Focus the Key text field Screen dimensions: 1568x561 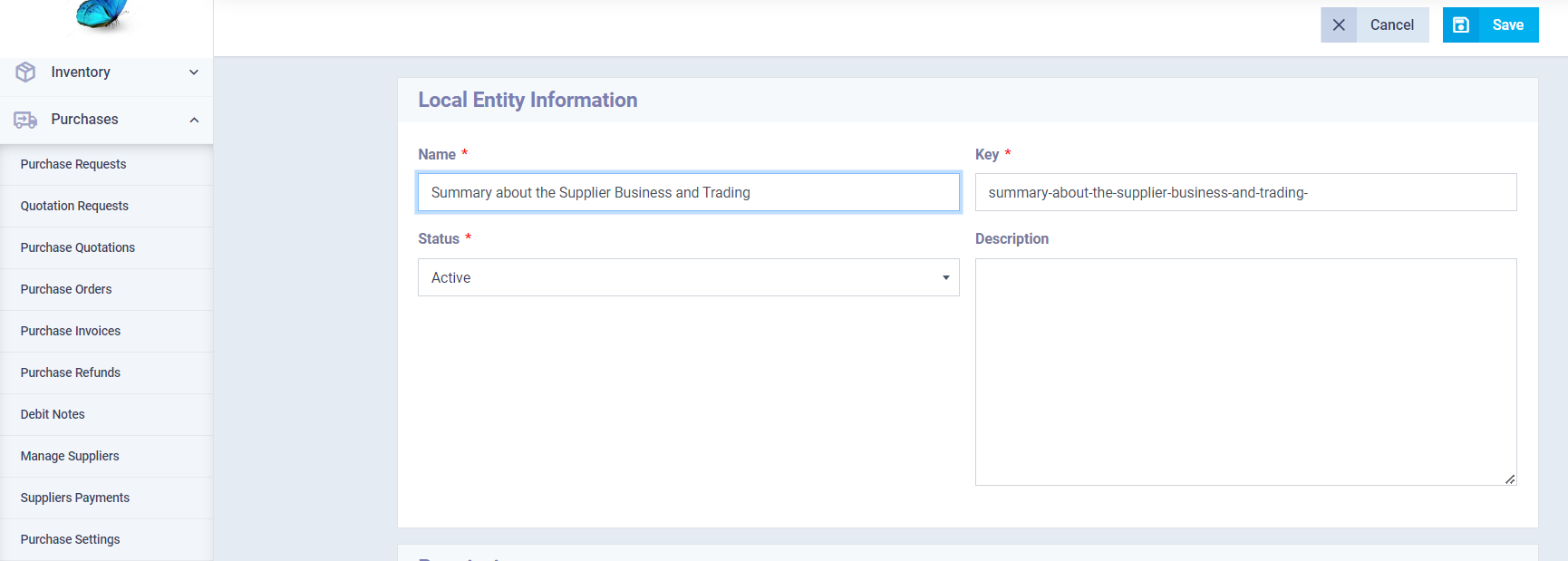point(1245,192)
